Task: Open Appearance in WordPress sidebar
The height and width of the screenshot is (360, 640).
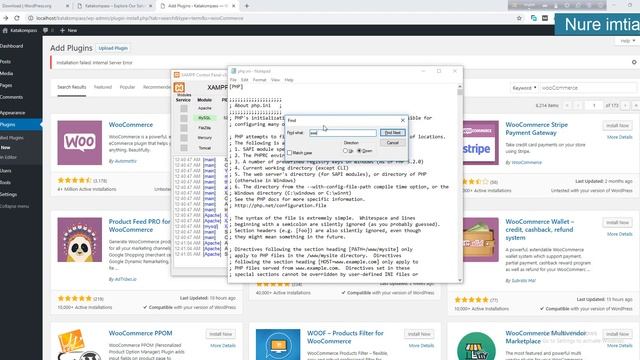Action: click(13, 113)
